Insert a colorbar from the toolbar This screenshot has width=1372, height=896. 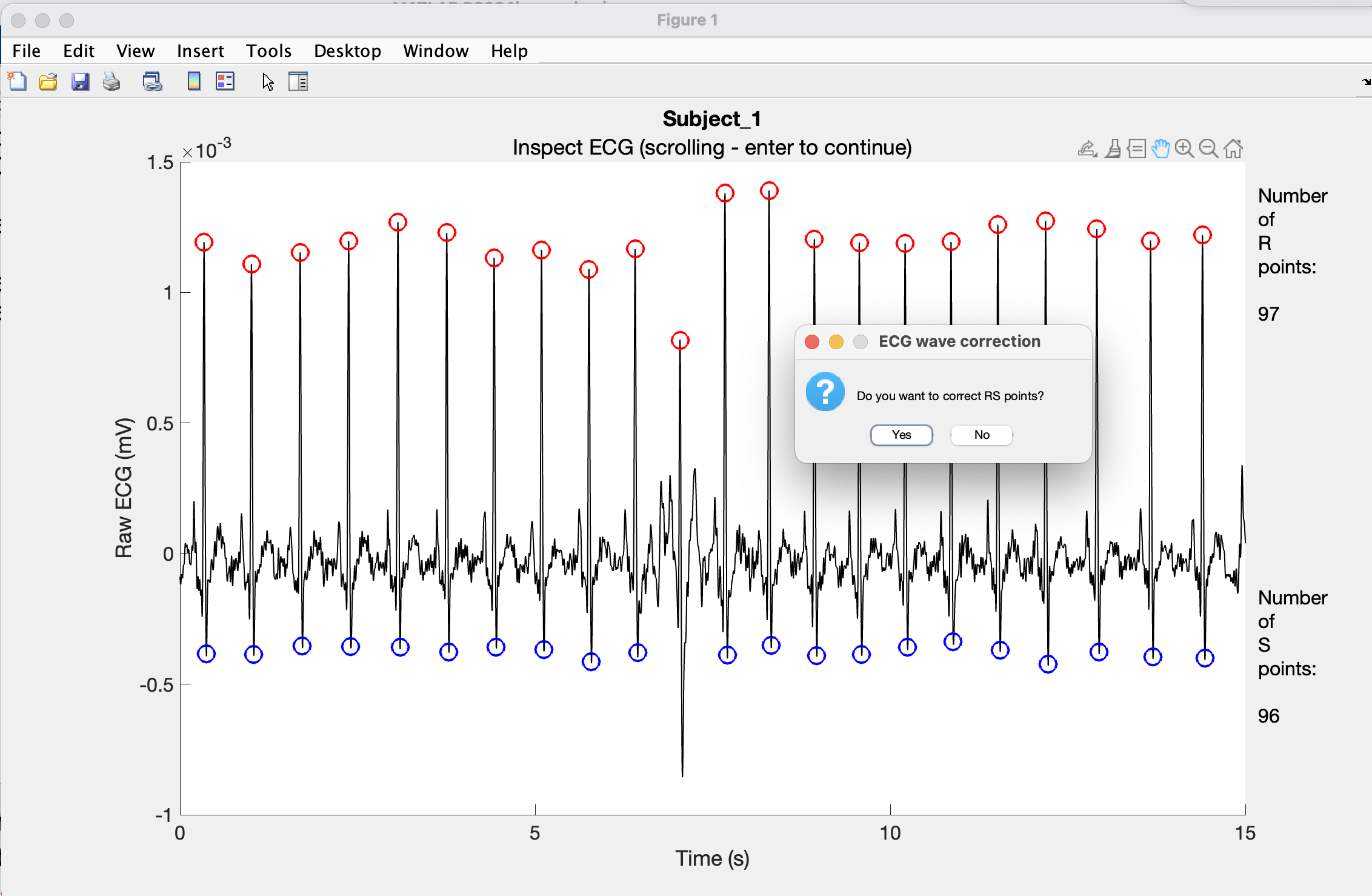[x=194, y=81]
